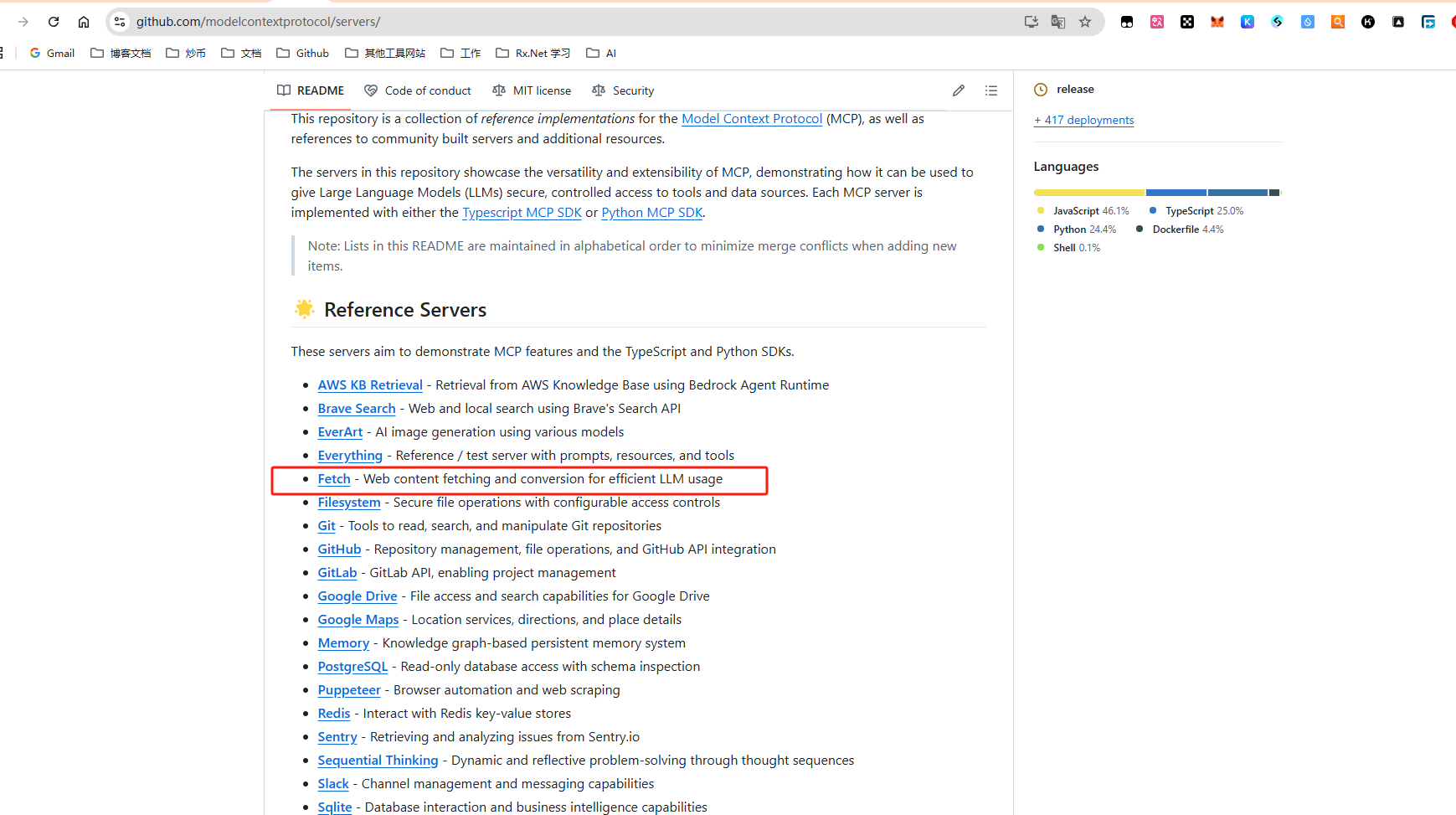Open the Everything server link

click(x=350, y=456)
